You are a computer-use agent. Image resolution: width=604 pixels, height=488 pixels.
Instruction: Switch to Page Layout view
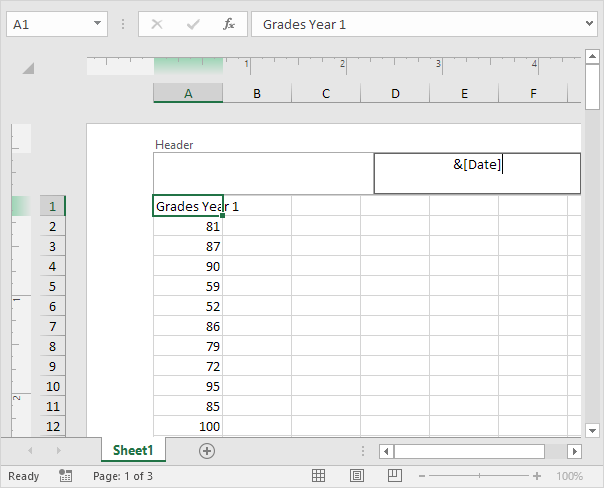pos(356,476)
